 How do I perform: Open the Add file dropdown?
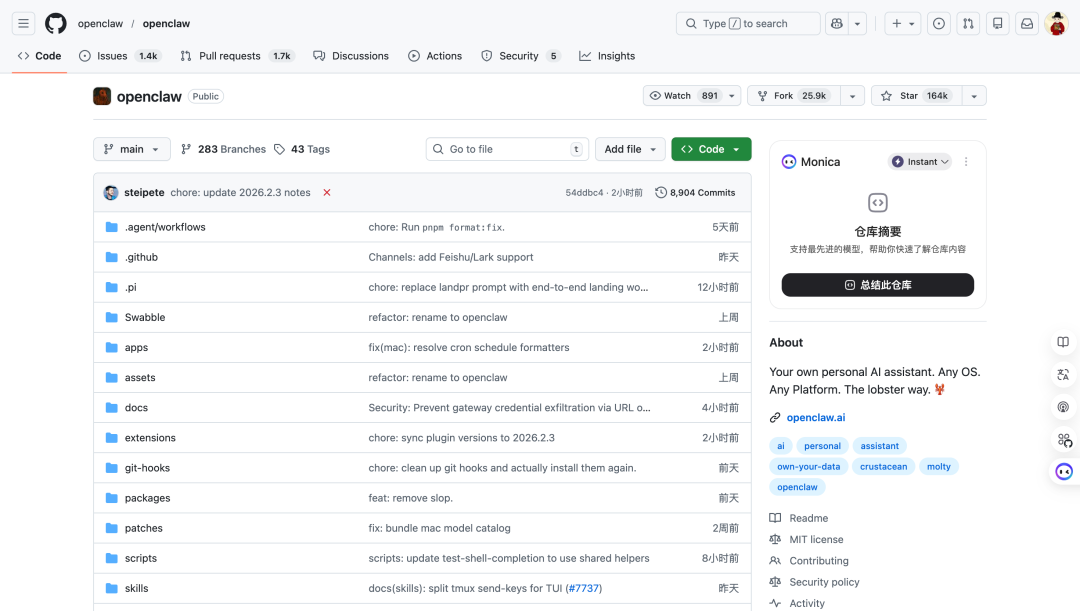630,149
